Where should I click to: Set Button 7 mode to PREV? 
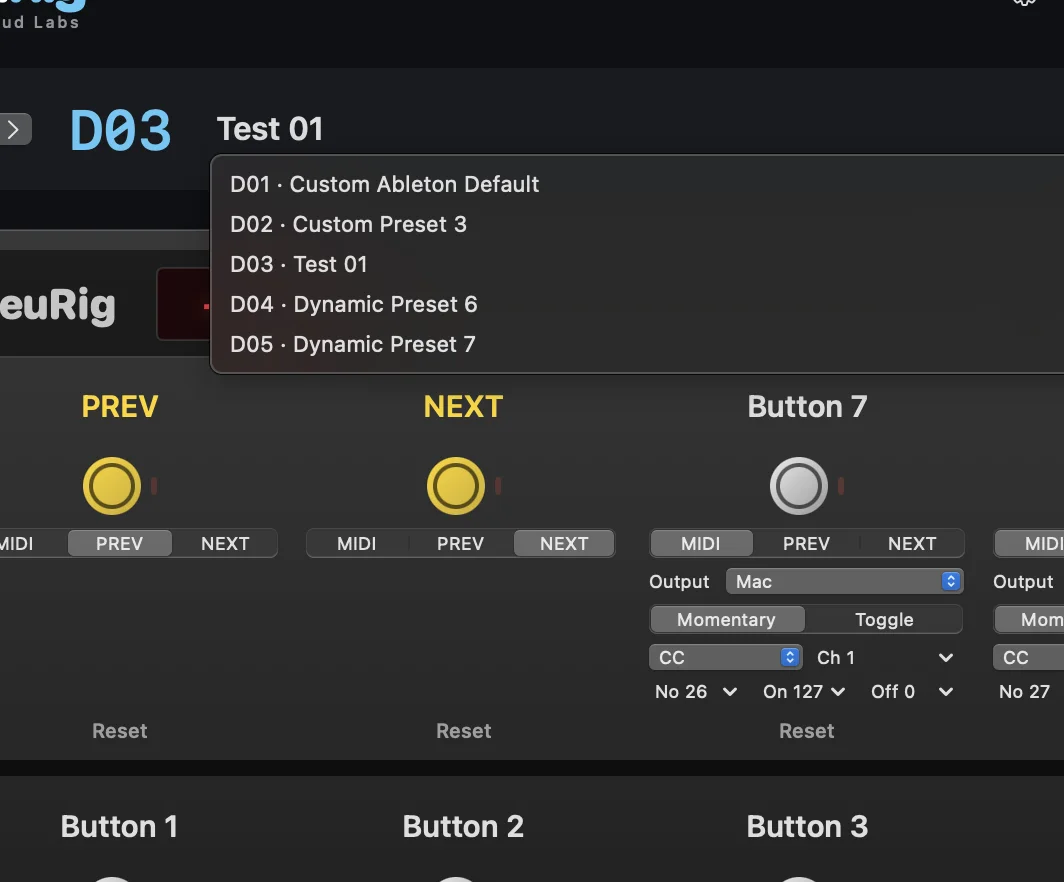(806, 543)
